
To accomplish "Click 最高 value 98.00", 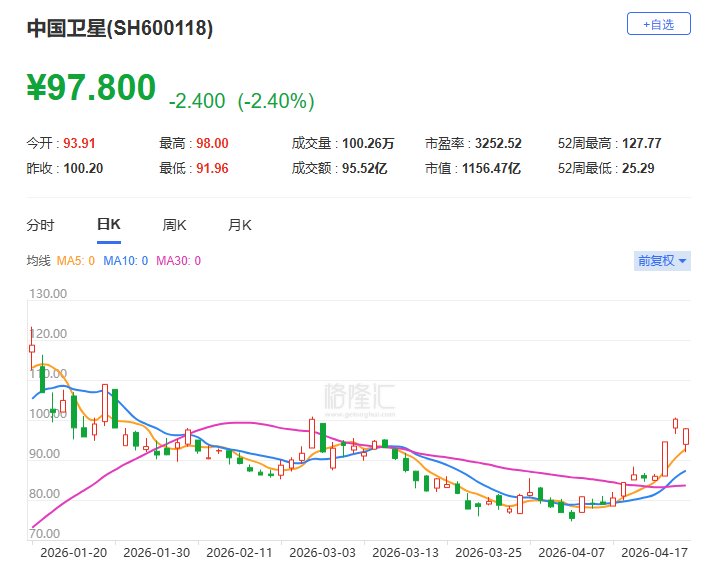I will pyautogui.click(x=212, y=143).
